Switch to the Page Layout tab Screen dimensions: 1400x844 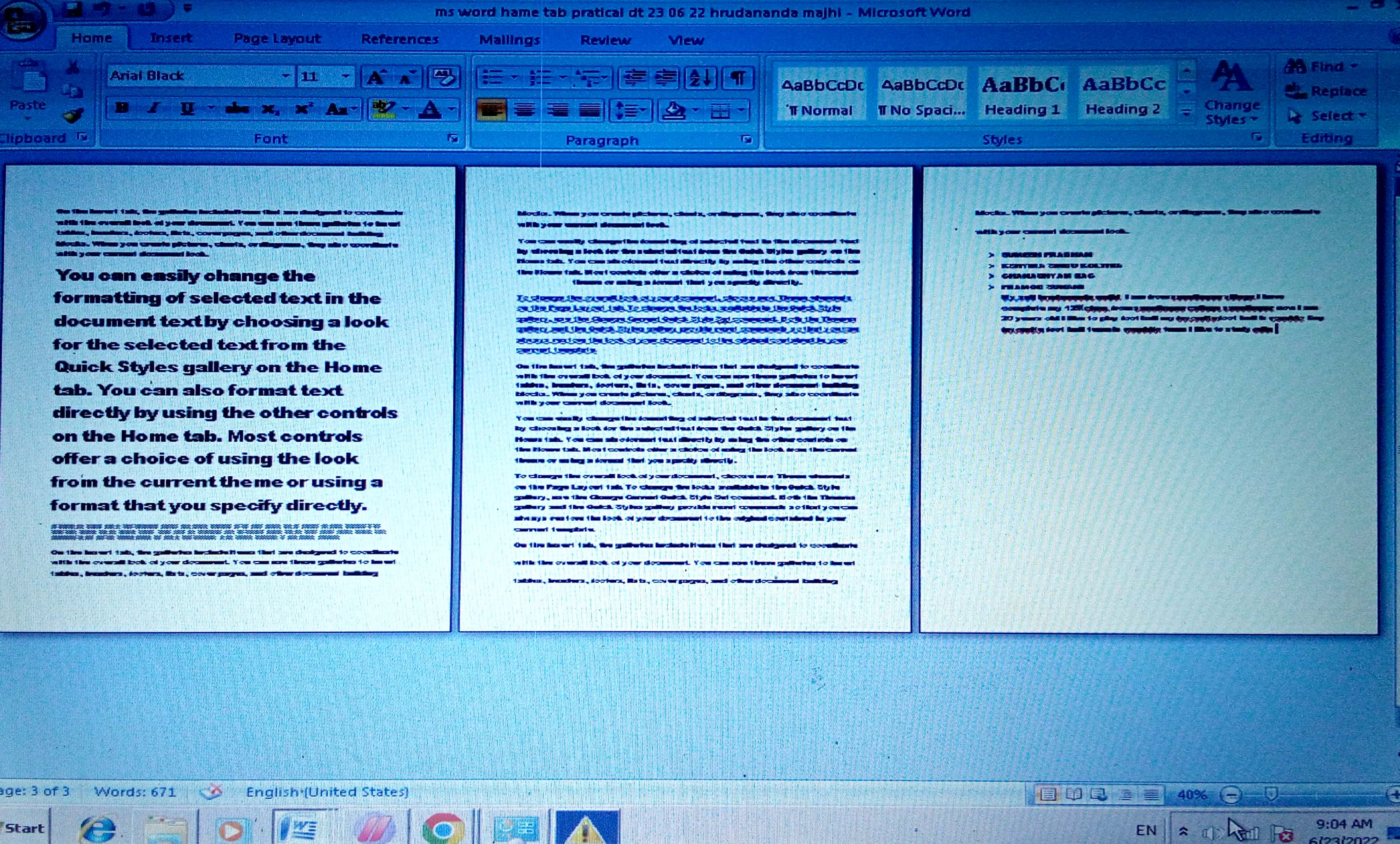[x=277, y=39]
